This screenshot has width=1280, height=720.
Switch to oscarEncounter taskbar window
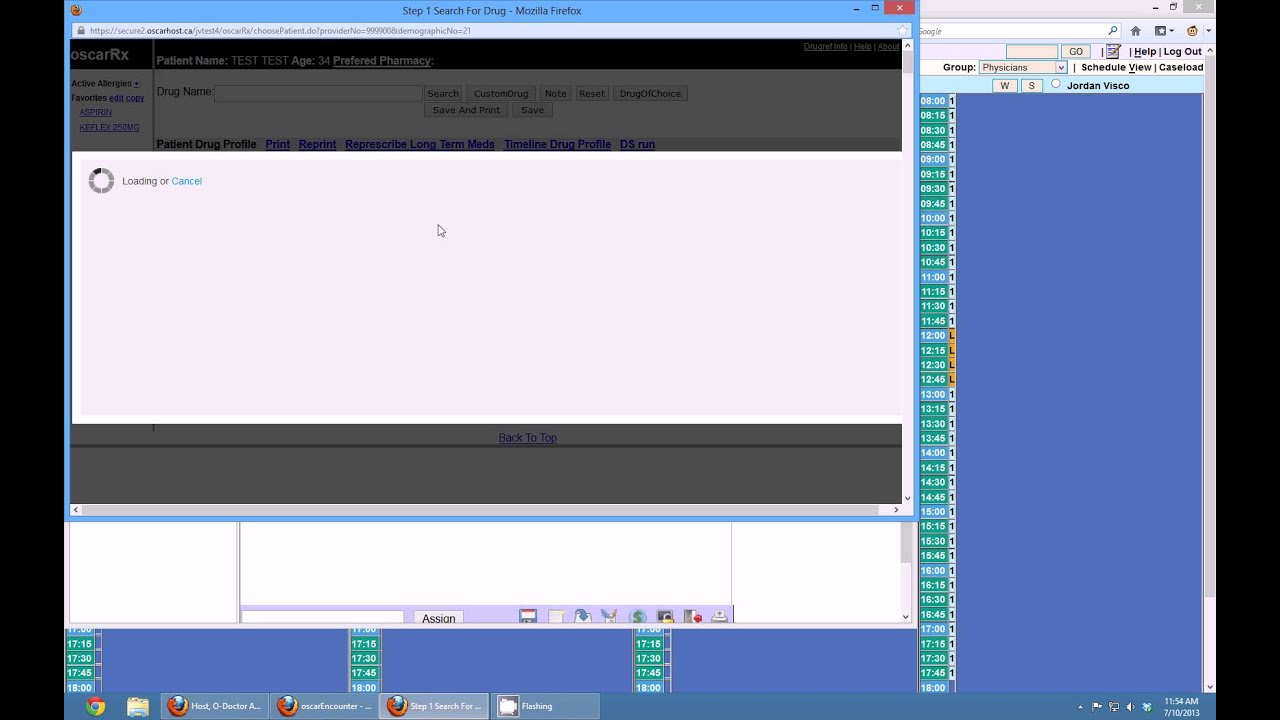tap(324, 706)
